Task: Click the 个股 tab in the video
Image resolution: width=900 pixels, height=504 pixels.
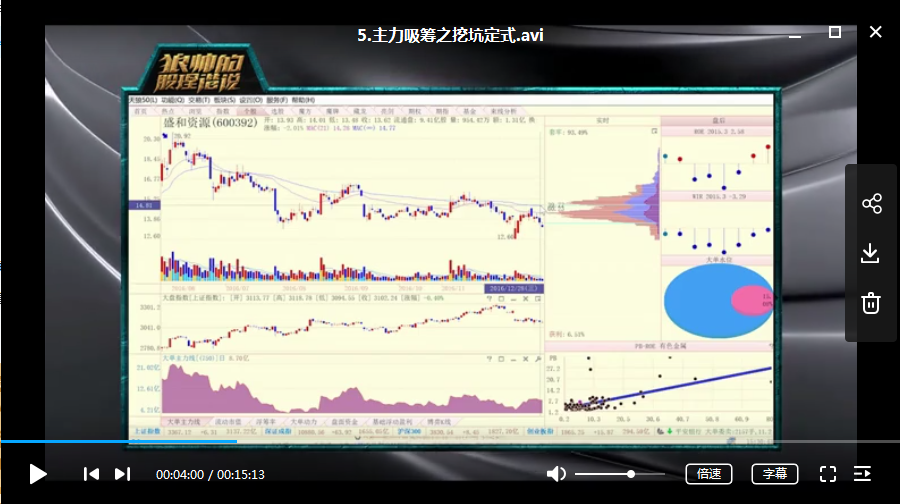Action: 250,111
